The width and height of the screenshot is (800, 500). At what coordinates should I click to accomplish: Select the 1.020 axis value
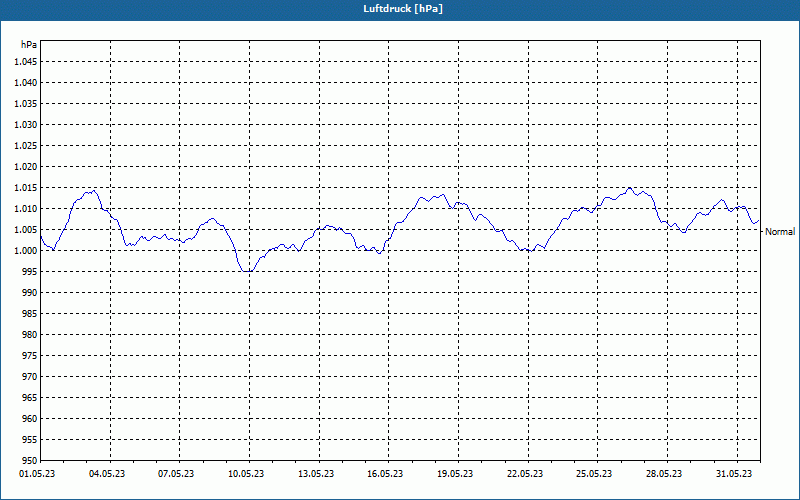click(25, 167)
